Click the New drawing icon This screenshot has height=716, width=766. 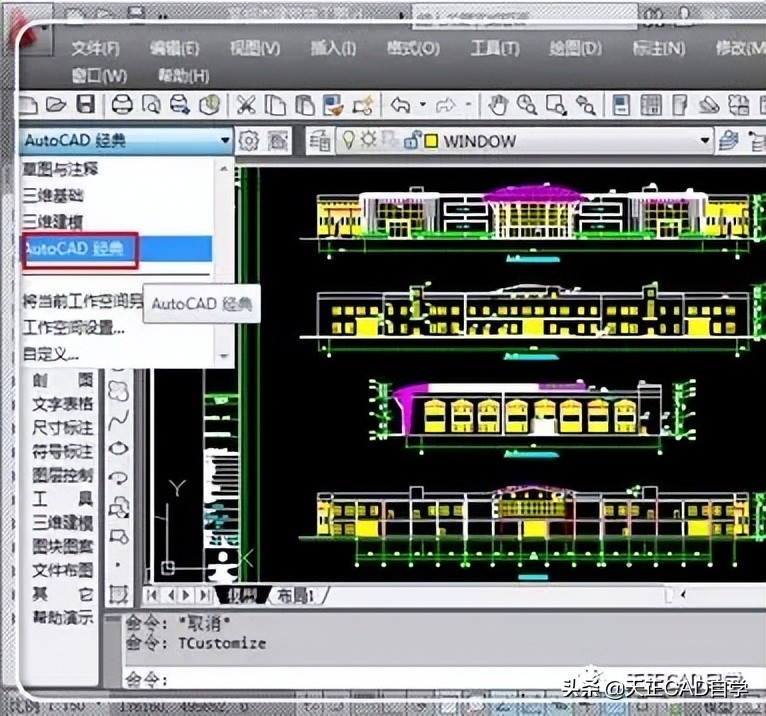[28, 105]
